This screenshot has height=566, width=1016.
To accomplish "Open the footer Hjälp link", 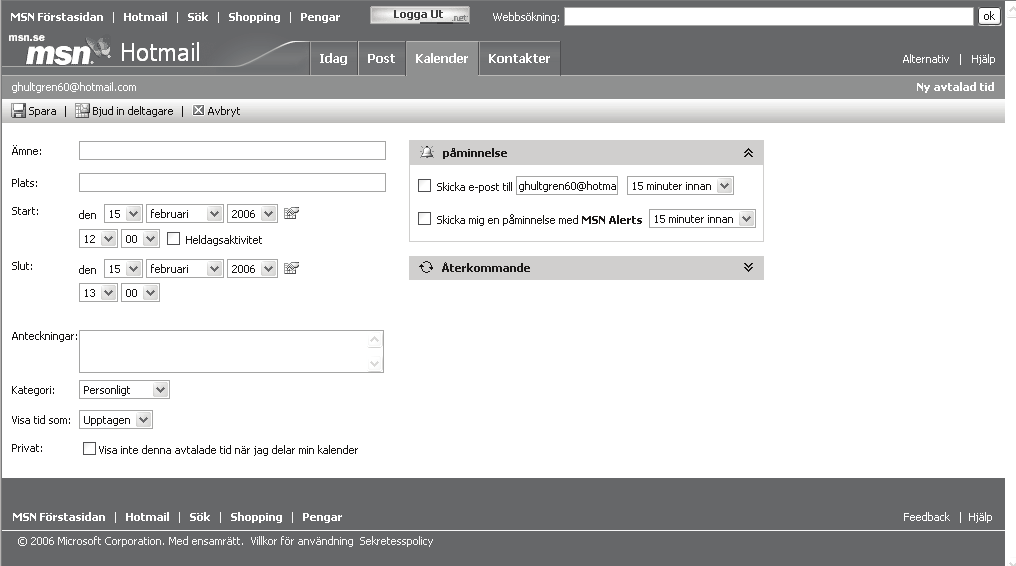I will pyautogui.click(x=980, y=517).
